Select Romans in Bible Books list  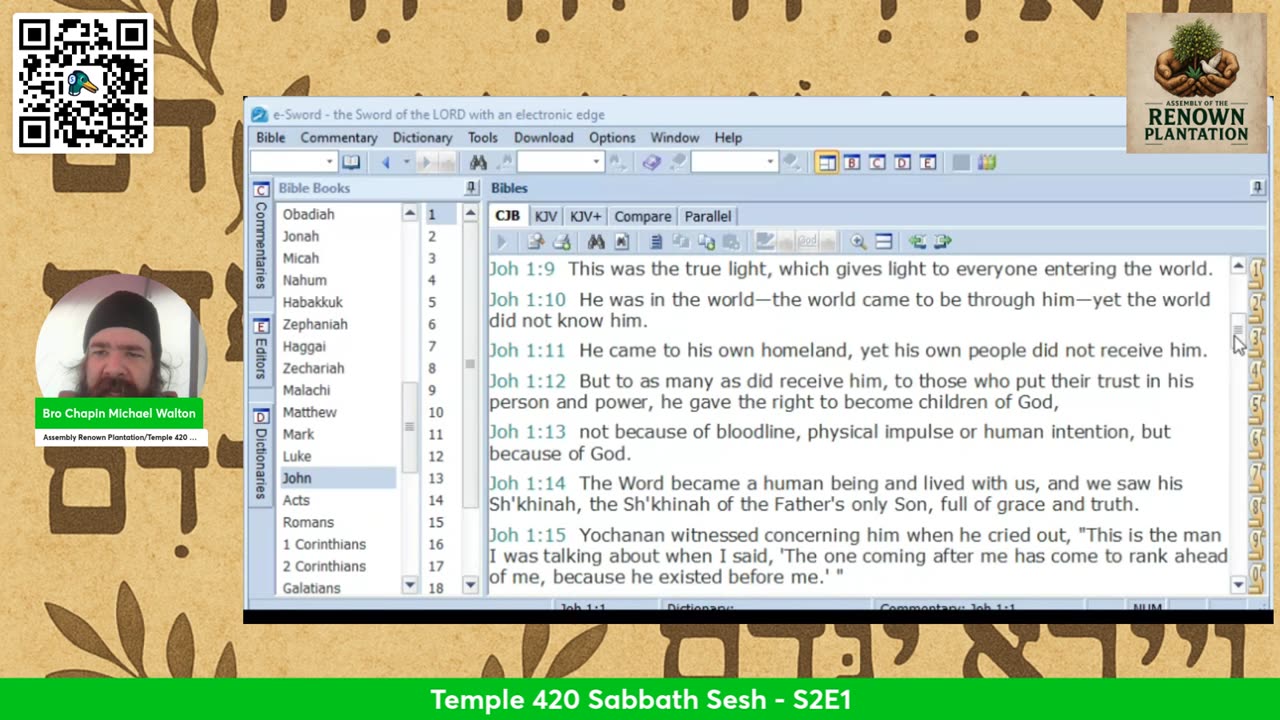point(308,522)
